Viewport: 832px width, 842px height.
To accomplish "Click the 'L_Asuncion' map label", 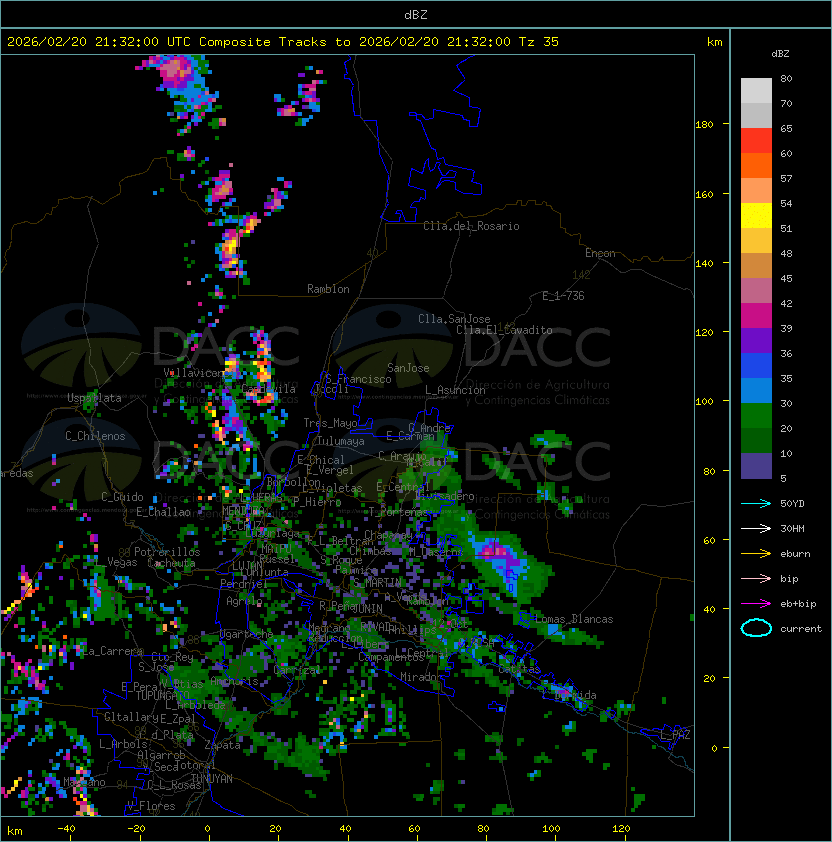I will tap(455, 390).
